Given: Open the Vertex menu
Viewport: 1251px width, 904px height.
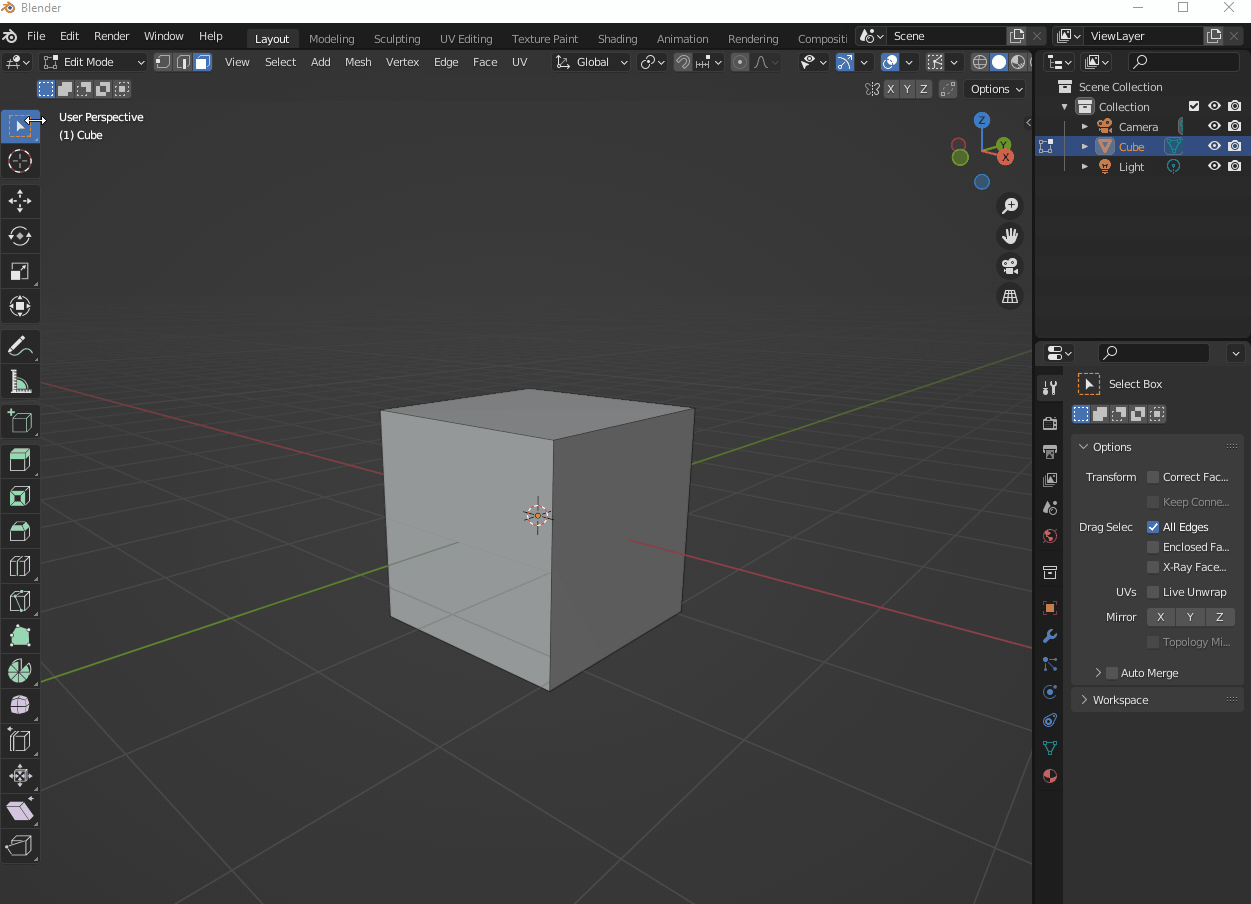Looking at the screenshot, I should [x=403, y=62].
